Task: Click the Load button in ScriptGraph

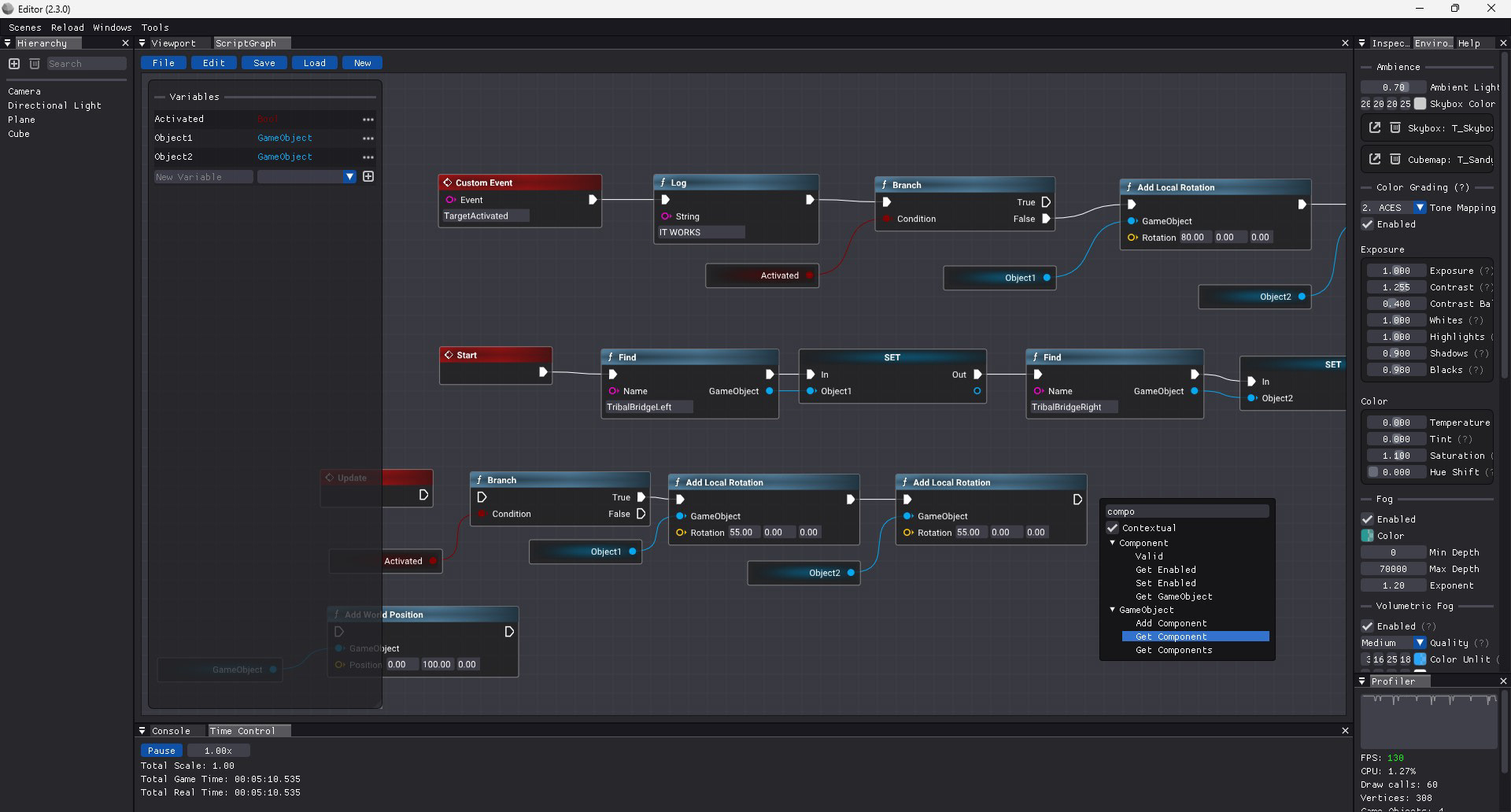Action: (x=315, y=63)
